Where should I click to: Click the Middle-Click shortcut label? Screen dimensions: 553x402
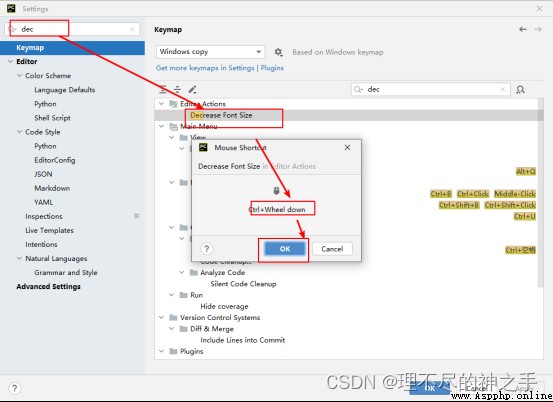515,194
